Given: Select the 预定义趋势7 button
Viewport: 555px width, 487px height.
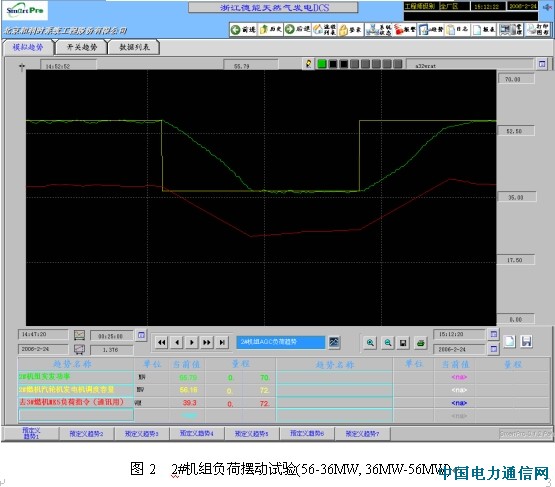Looking at the screenshot, I should [362, 434].
